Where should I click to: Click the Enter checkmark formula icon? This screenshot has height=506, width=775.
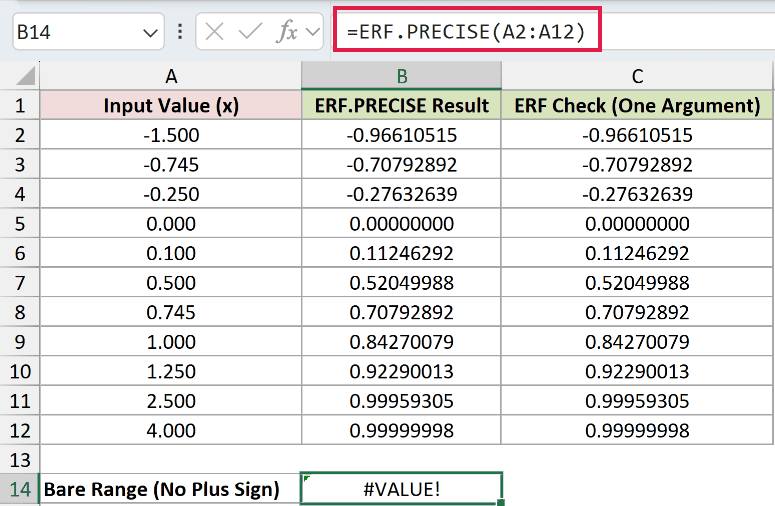250,32
